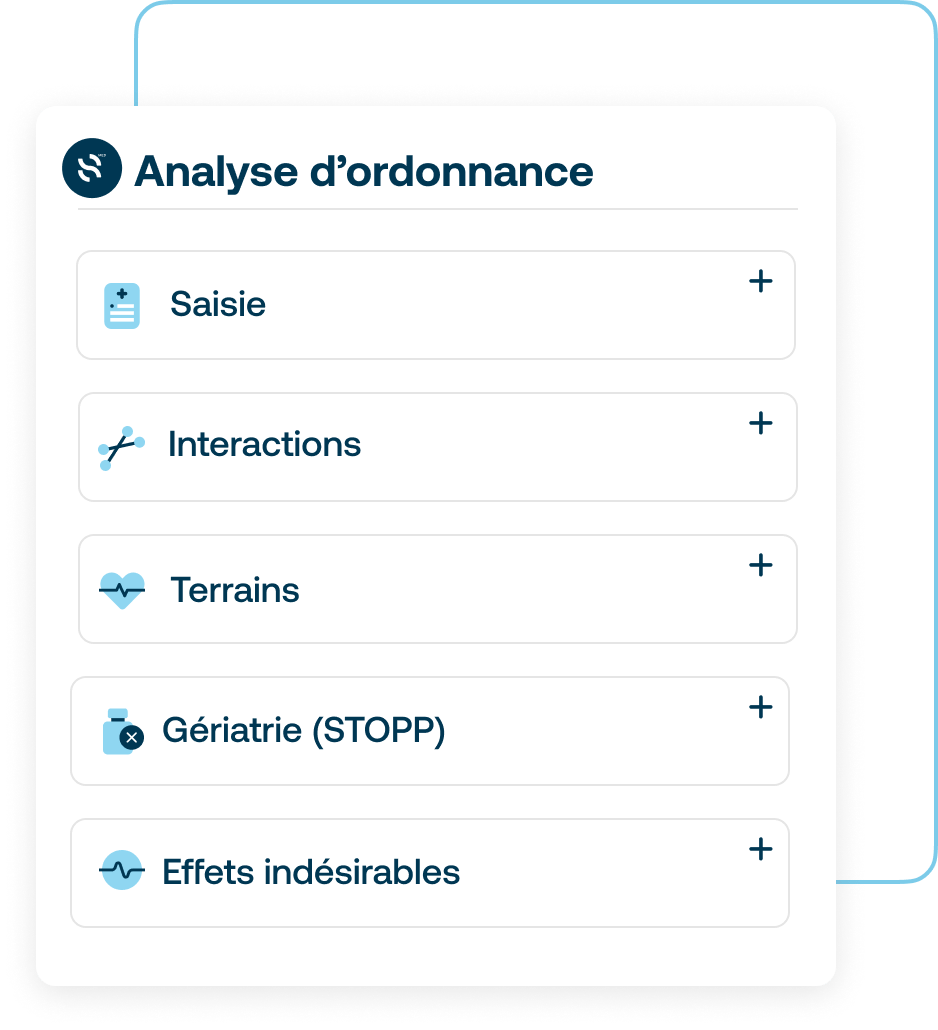
Task: Open the Gériatrie (STOPP) label
Action: pyautogui.click(x=304, y=730)
